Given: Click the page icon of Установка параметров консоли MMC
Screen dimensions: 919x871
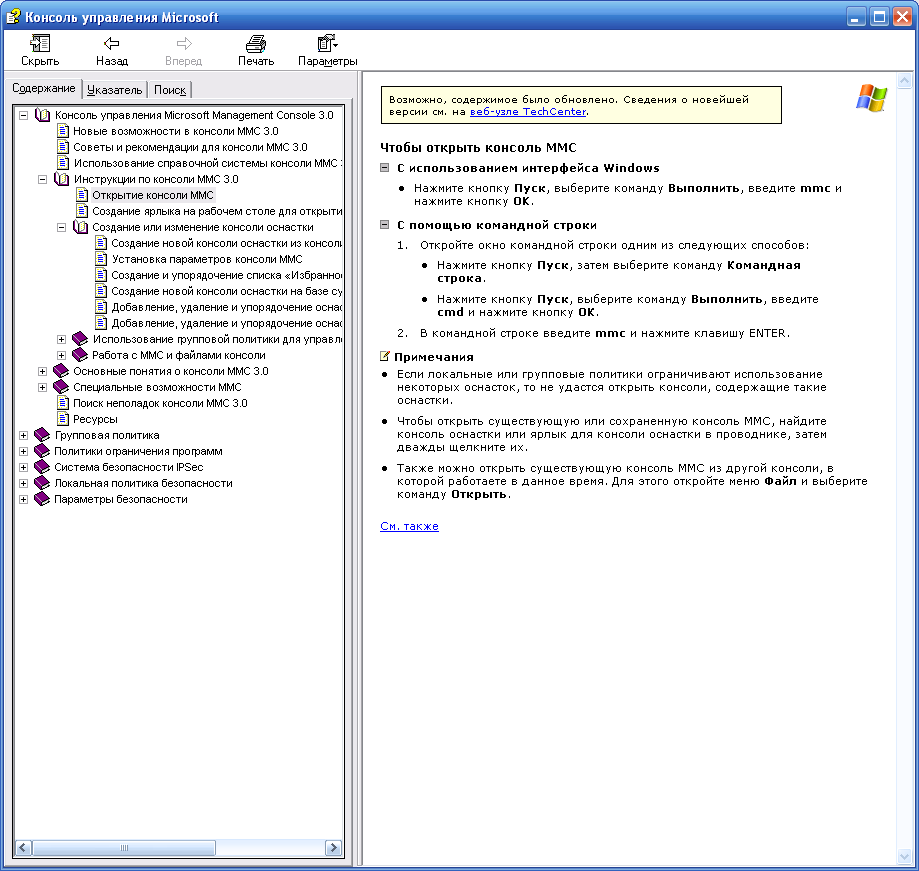Looking at the screenshot, I should pyautogui.click(x=101, y=259).
